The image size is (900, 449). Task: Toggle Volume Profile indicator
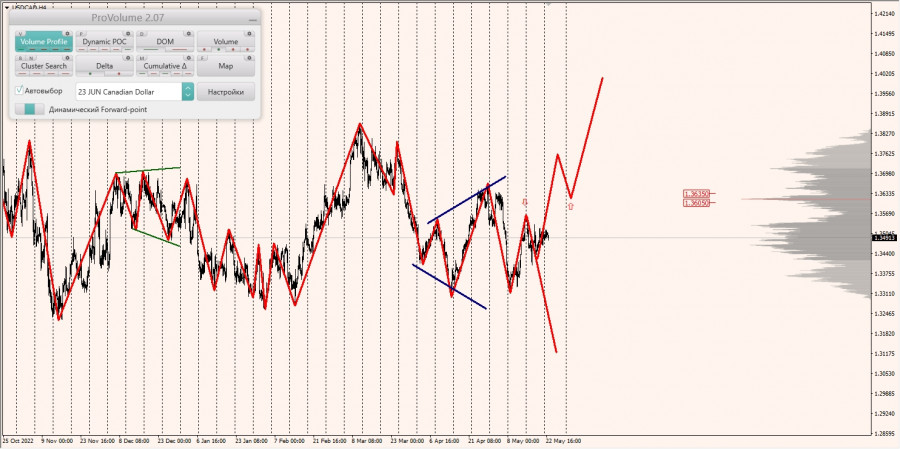click(x=44, y=42)
